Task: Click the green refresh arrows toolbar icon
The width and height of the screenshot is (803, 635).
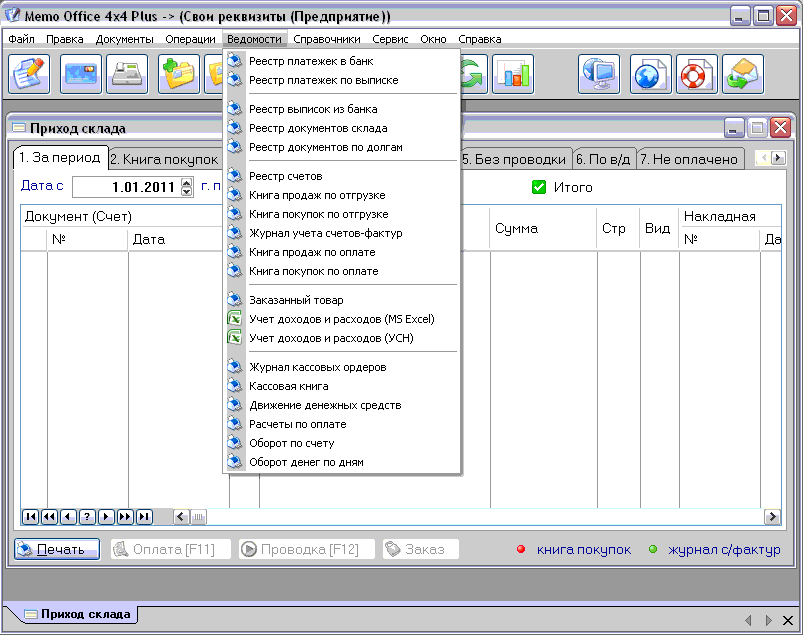Action: pyautogui.click(x=473, y=74)
